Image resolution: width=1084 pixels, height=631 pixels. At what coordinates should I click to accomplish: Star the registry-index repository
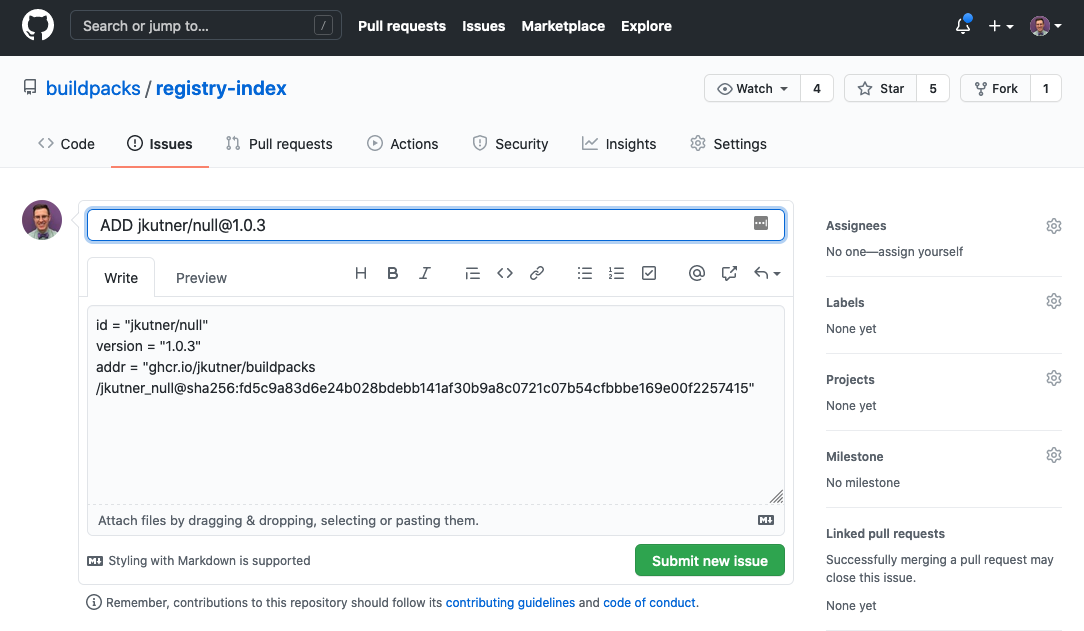tap(881, 88)
